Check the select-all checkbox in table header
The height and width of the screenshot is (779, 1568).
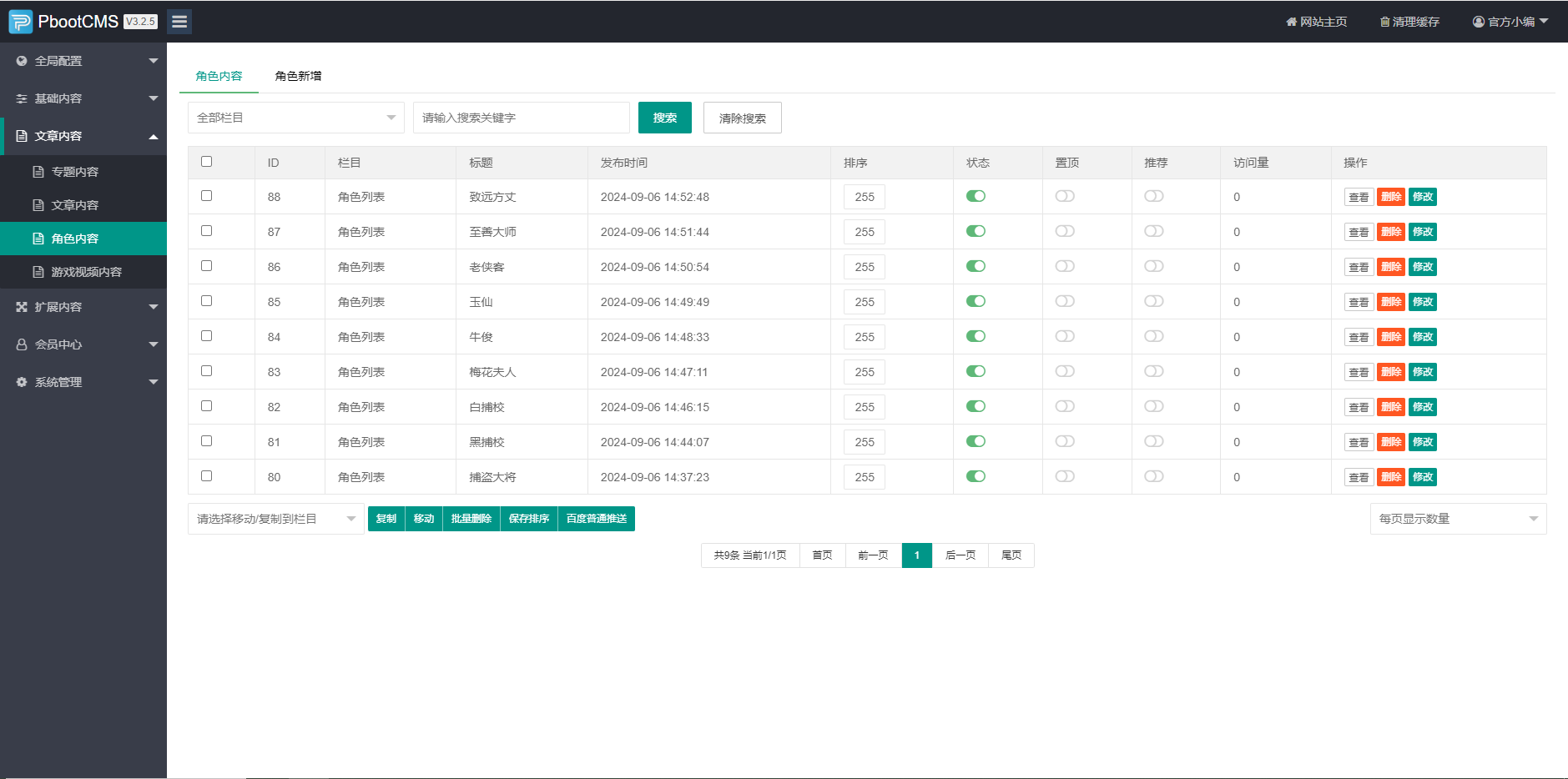point(207,162)
